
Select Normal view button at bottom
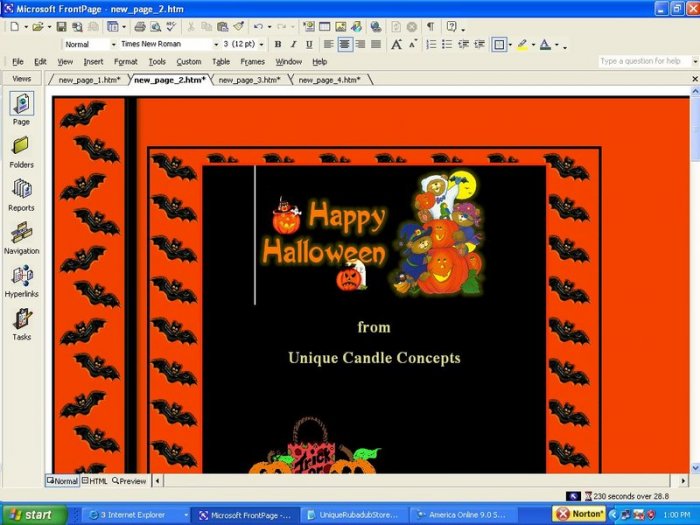(x=62, y=481)
